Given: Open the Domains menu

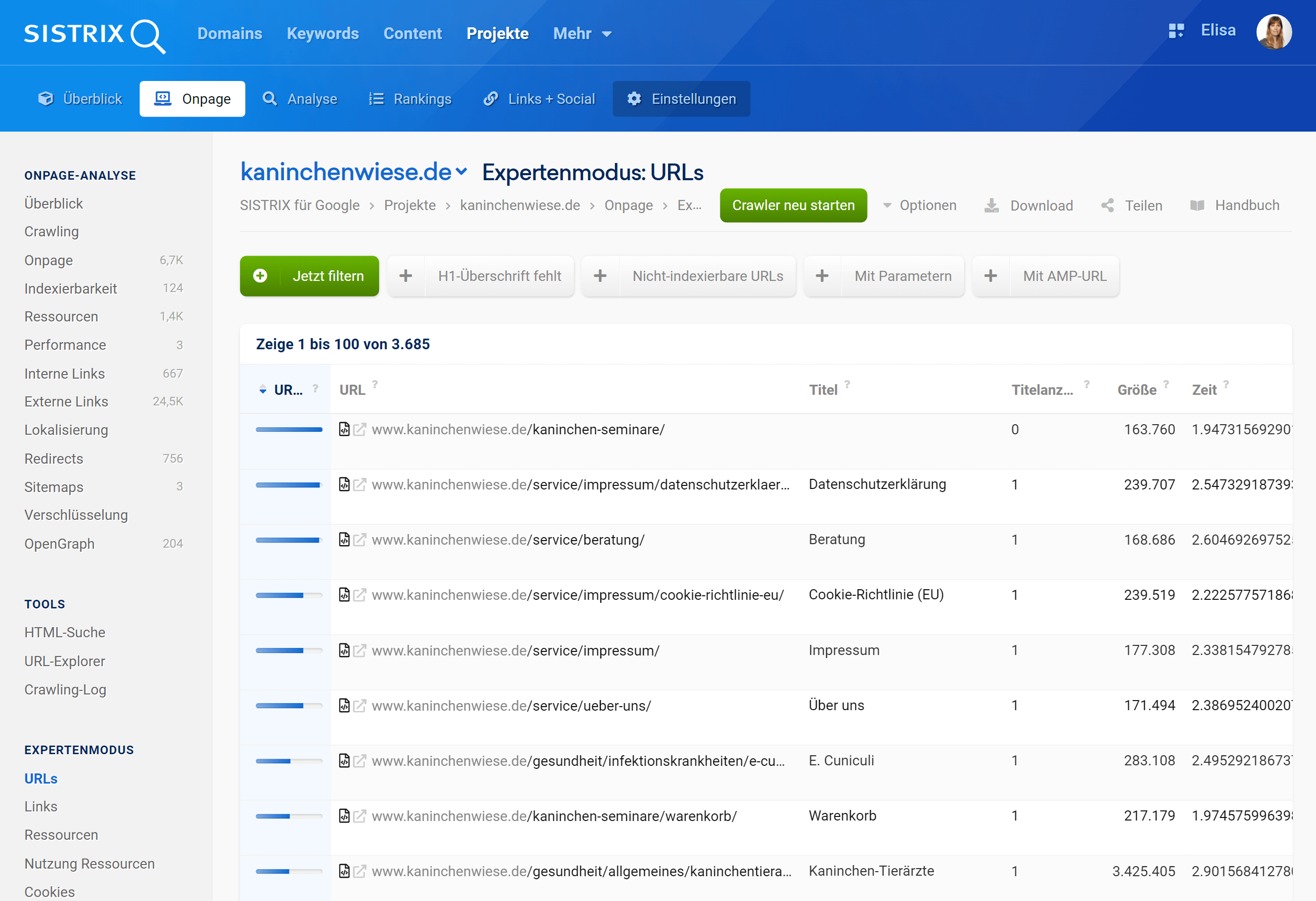Looking at the screenshot, I should coord(230,34).
